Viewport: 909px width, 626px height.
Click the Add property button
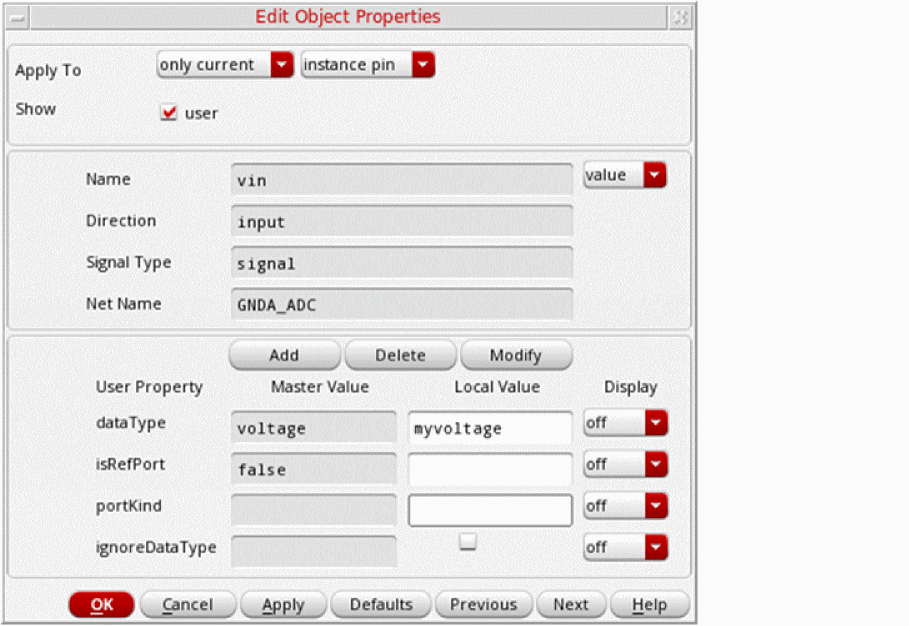tap(285, 355)
